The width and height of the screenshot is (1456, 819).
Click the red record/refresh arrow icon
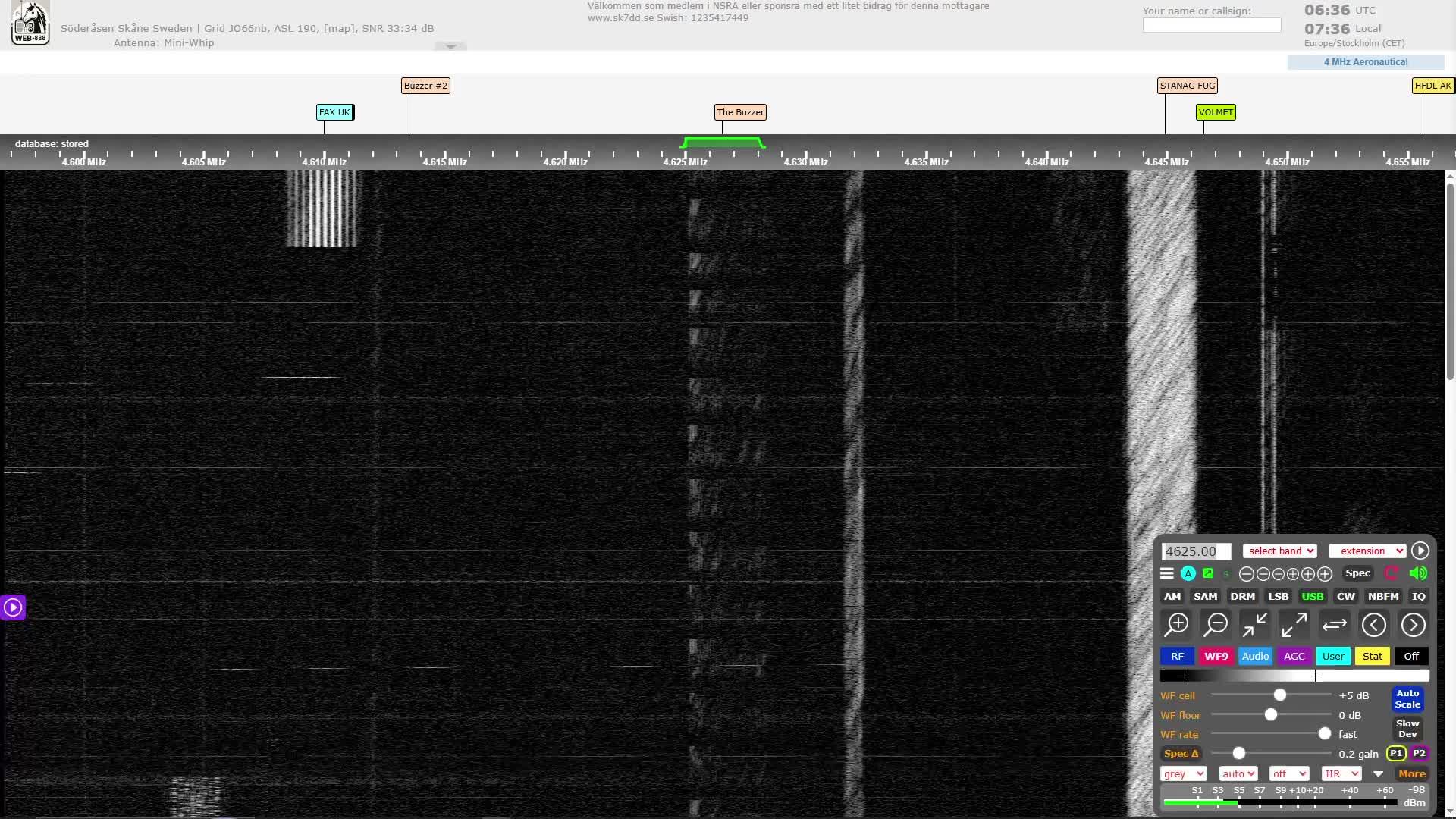1392,574
